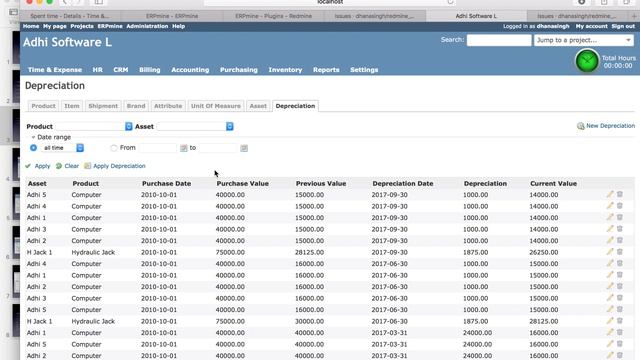Switch to Spent time browser tab

pos(70,16)
